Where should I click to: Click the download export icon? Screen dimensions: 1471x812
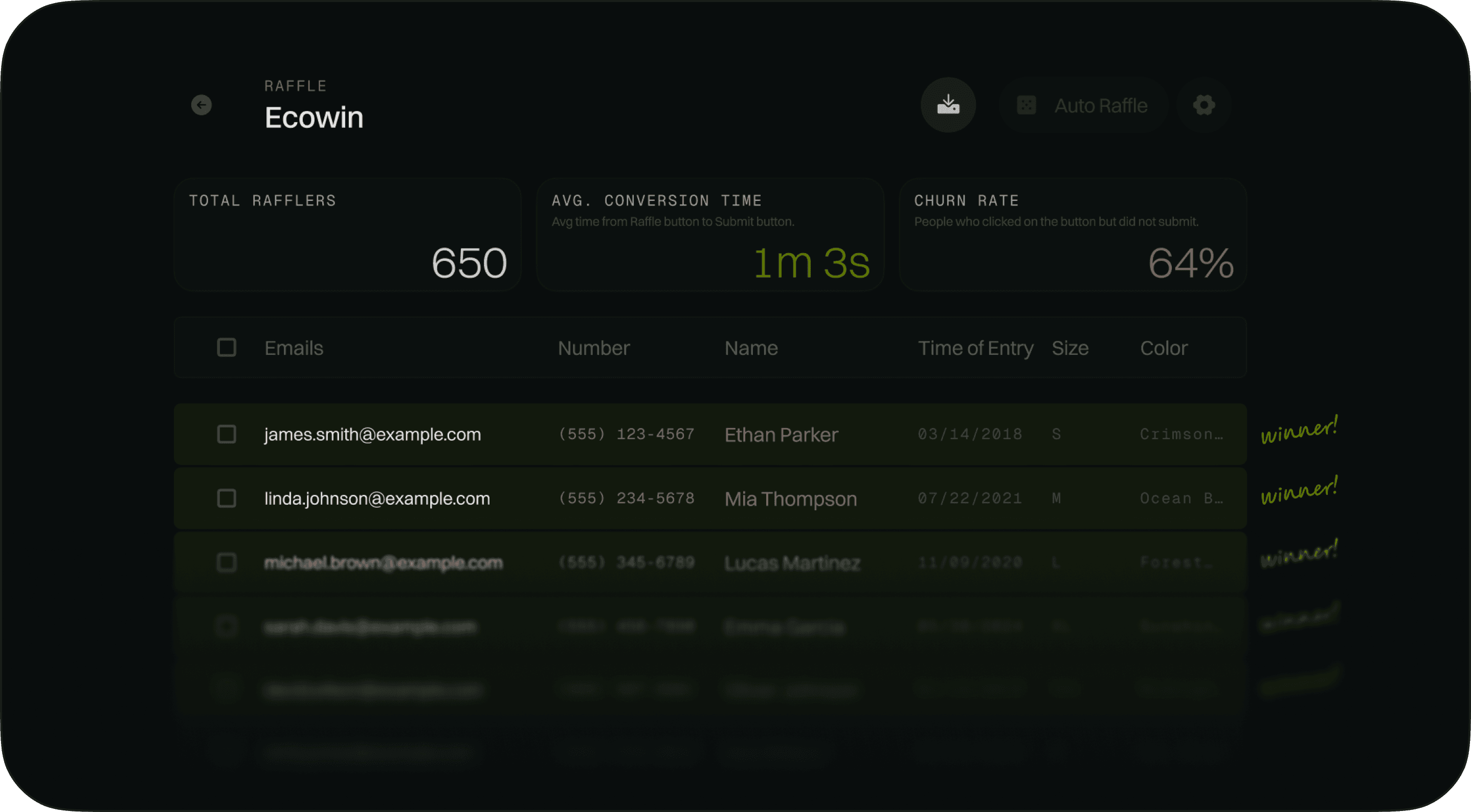948,105
